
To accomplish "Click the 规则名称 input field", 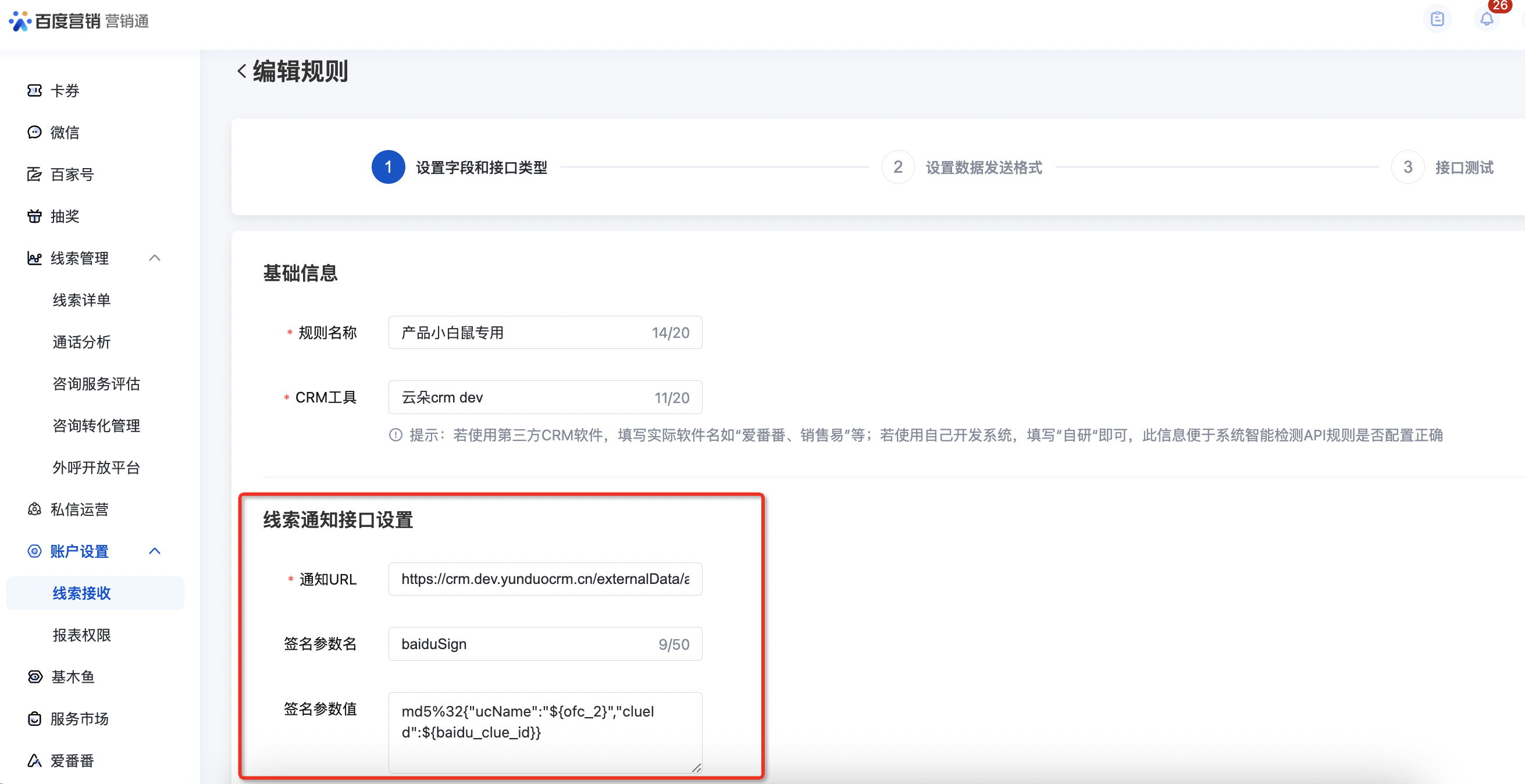I will [x=521, y=333].
